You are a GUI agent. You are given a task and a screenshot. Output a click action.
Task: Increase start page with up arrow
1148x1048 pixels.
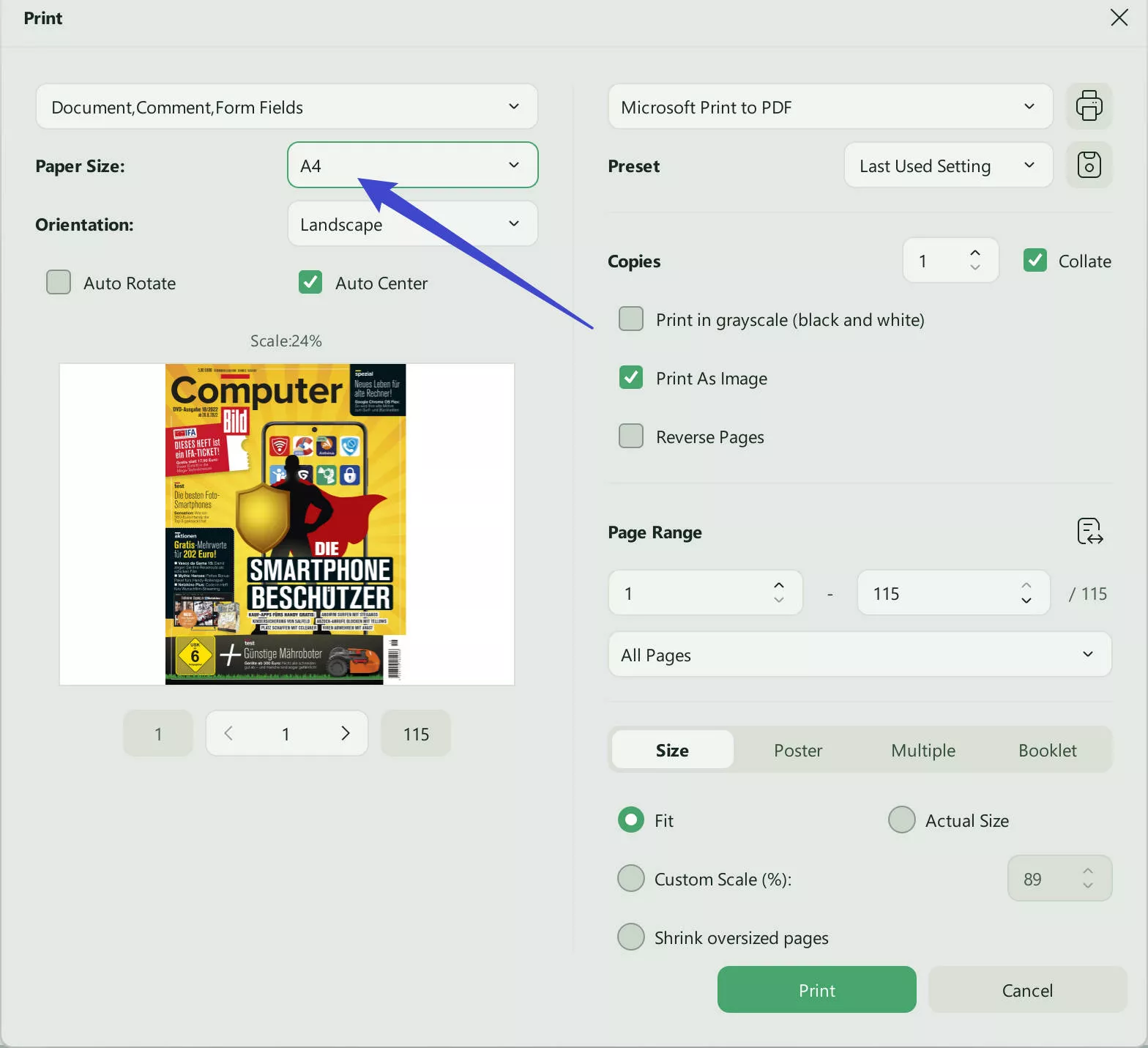point(778,586)
